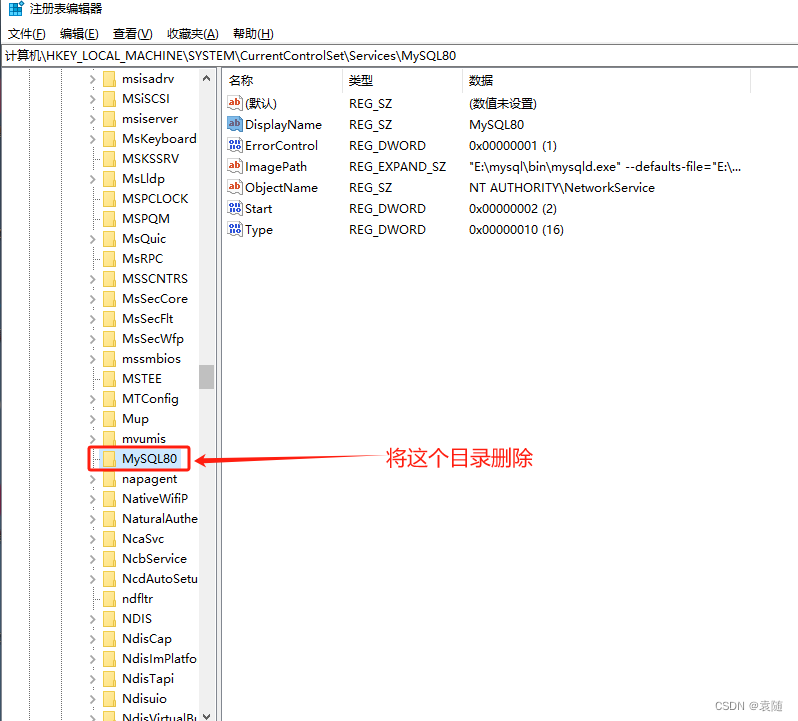Select the NcbService registry key
798x721 pixels.
[154, 559]
